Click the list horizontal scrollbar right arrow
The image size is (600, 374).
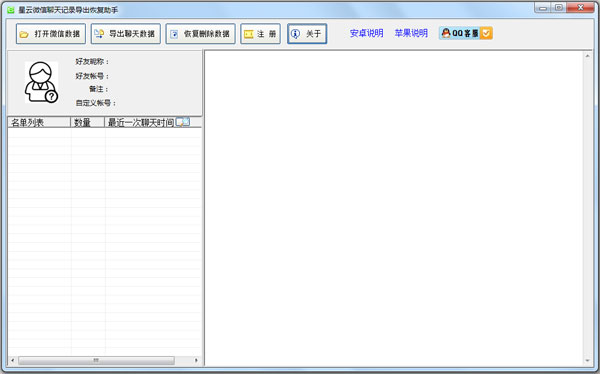pyautogui.click(x=196, y=360)
